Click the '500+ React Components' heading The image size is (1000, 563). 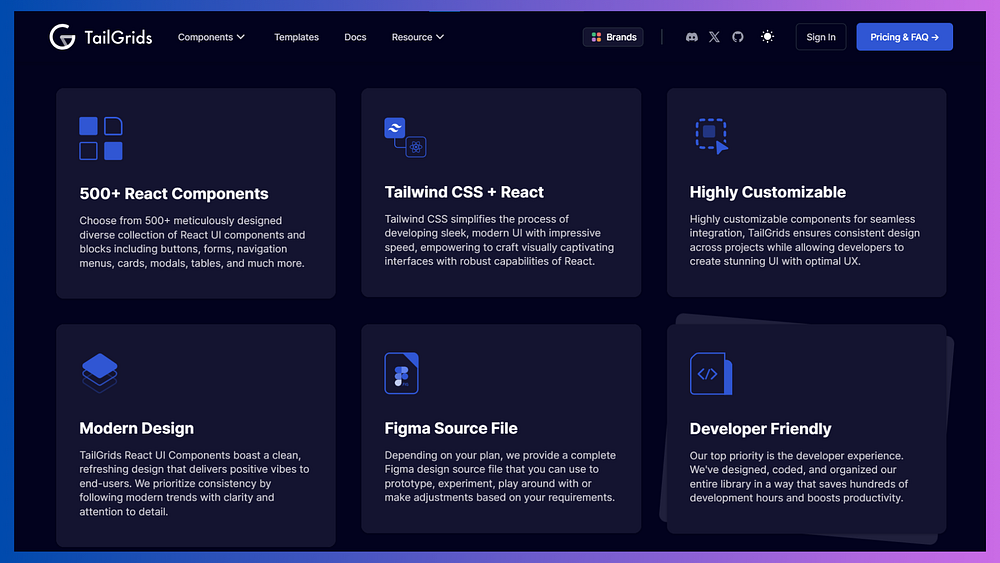pos(174,193)
